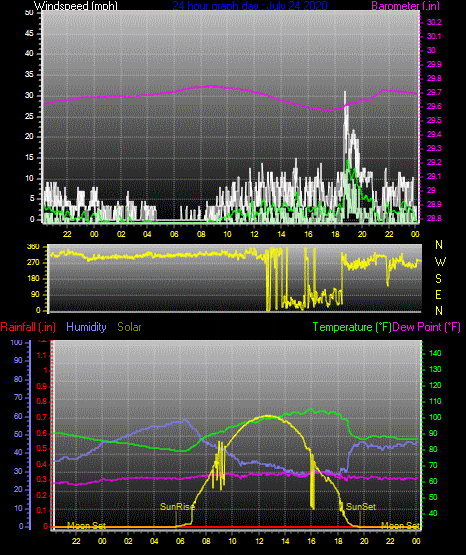Click barometer scale value '29.2'
The width and height of the screenshot is (466, 555).
(x=434, y=162)
